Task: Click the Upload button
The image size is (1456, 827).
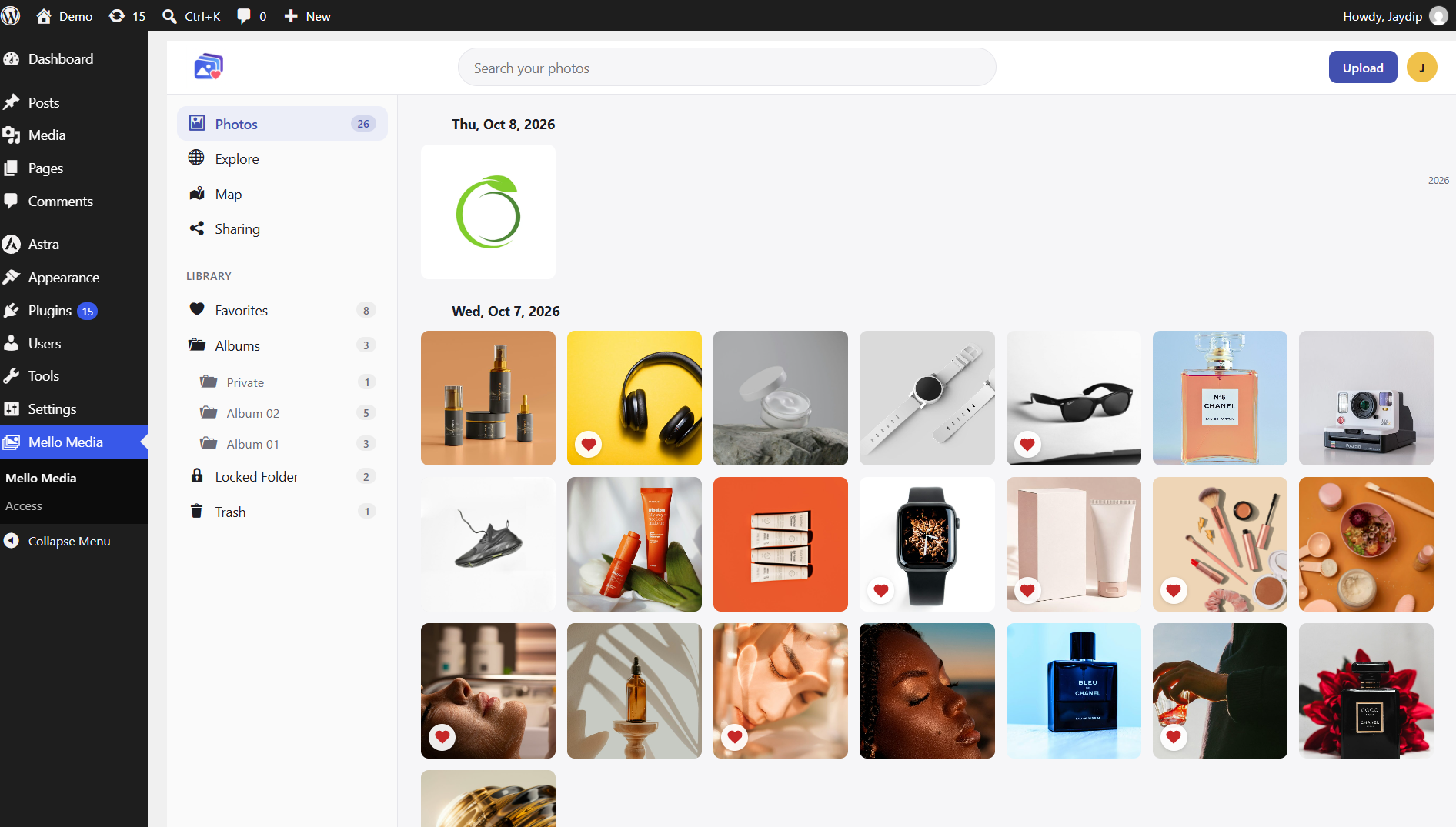Action: [x=1363, y=68]
